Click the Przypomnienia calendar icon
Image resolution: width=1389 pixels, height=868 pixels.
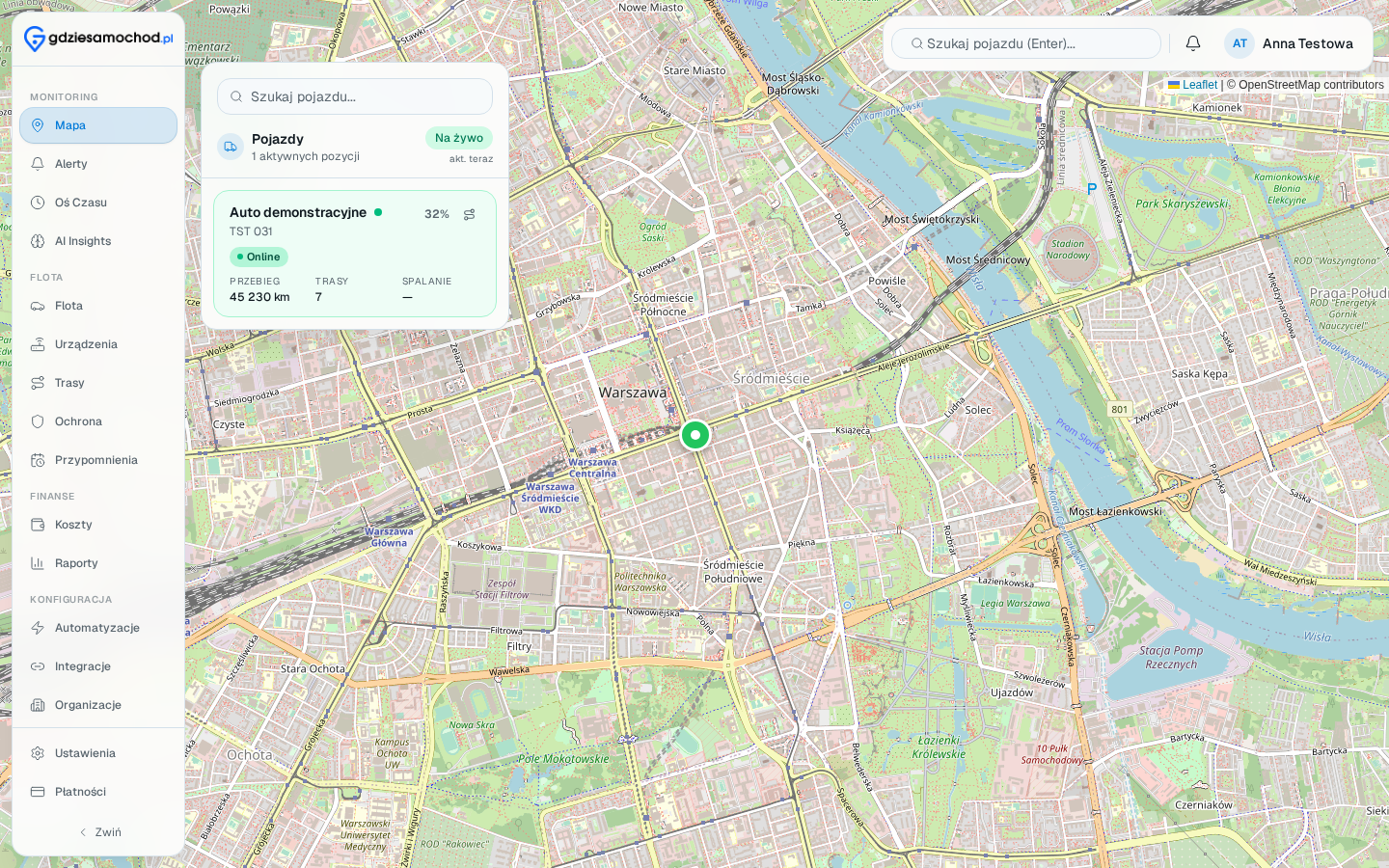[x=38, y=460]
